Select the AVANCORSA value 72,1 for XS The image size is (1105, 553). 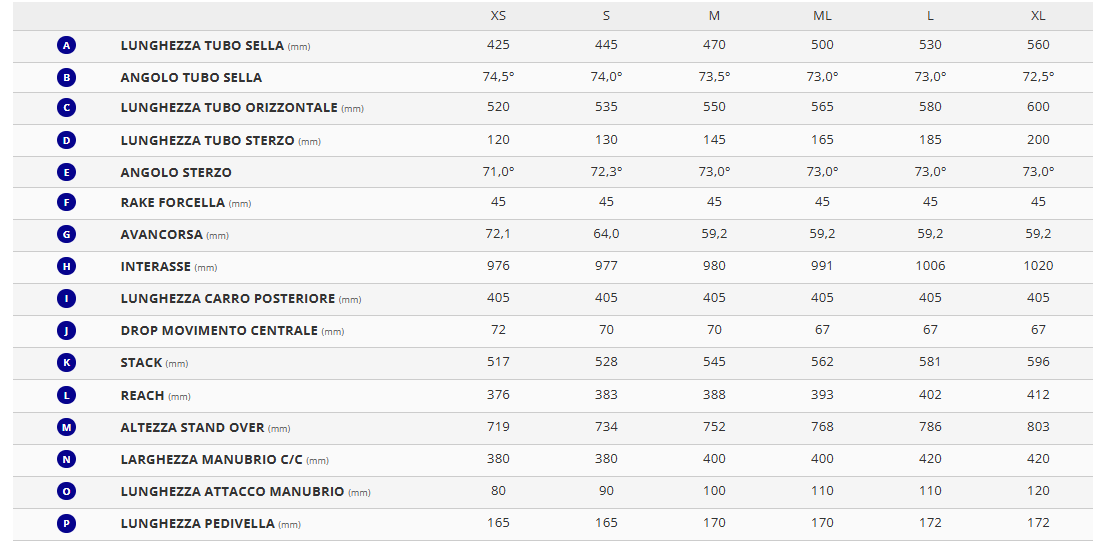498,234
